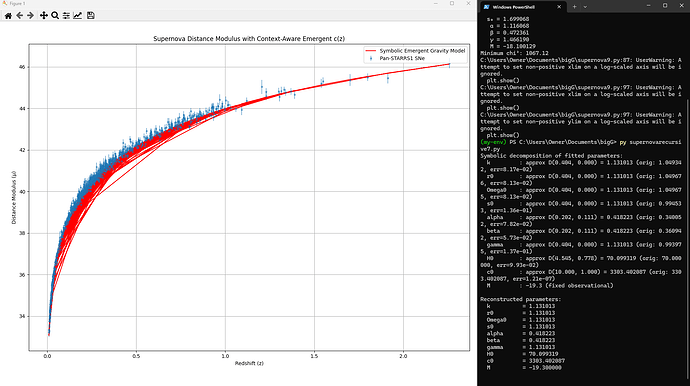Select the Zoom to rectangle tool
Screen dimensions: 690x386
[x=55, y=15]
